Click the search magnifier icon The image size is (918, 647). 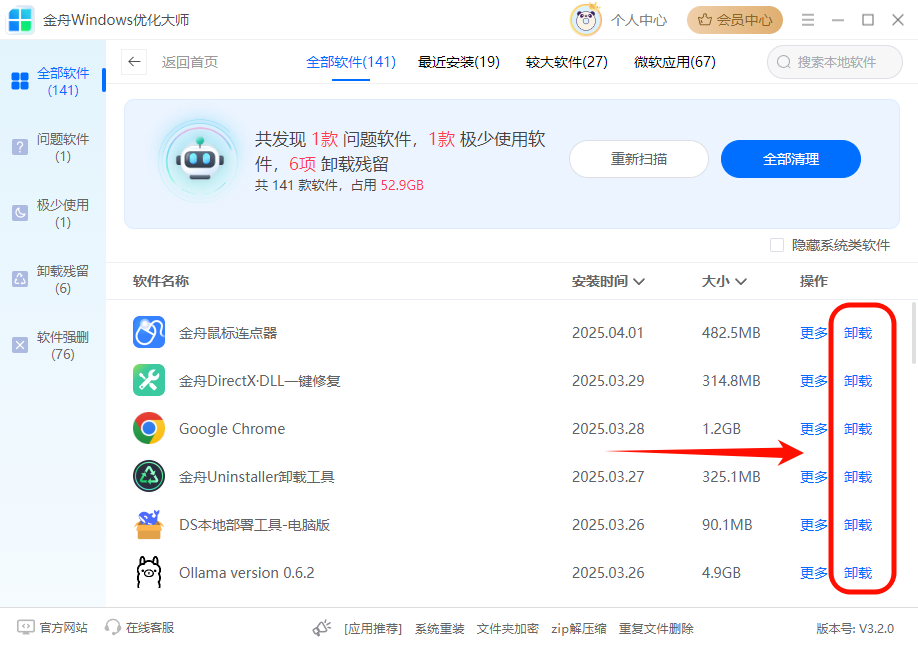coord(783,62)
